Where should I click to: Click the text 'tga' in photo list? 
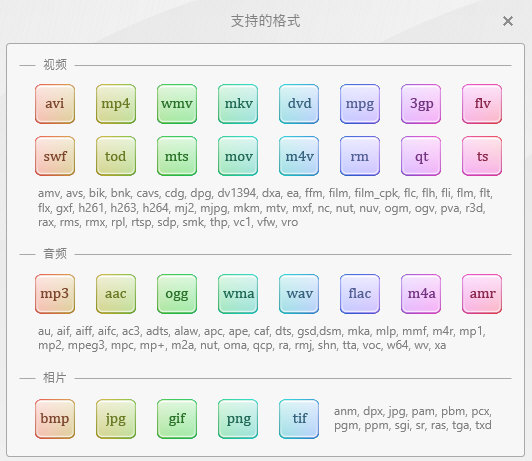tap(461, 425)
